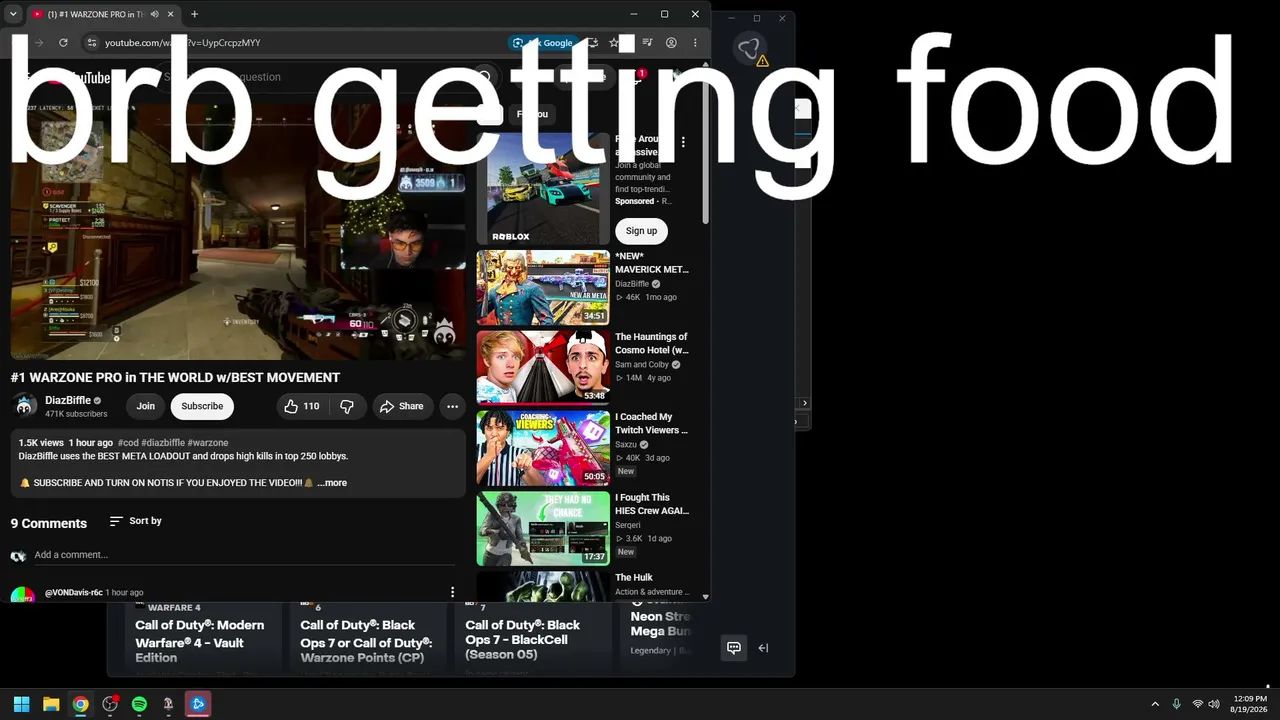Open the Roblox sponsored ad thumbnail
Image resolution: width=1280 pixels, height=720 pixels.
point(543,189)
